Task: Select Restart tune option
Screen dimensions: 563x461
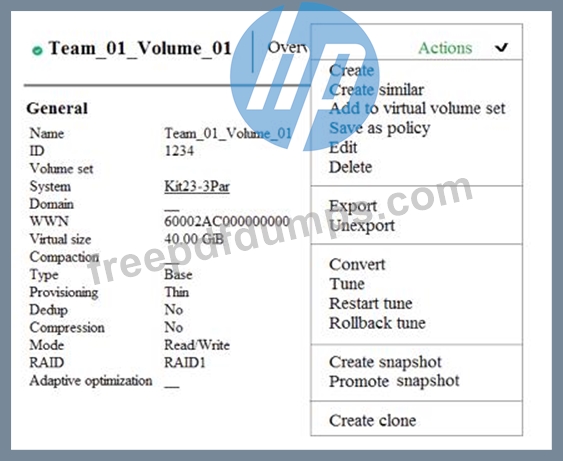Action: [x=371, y=304]
